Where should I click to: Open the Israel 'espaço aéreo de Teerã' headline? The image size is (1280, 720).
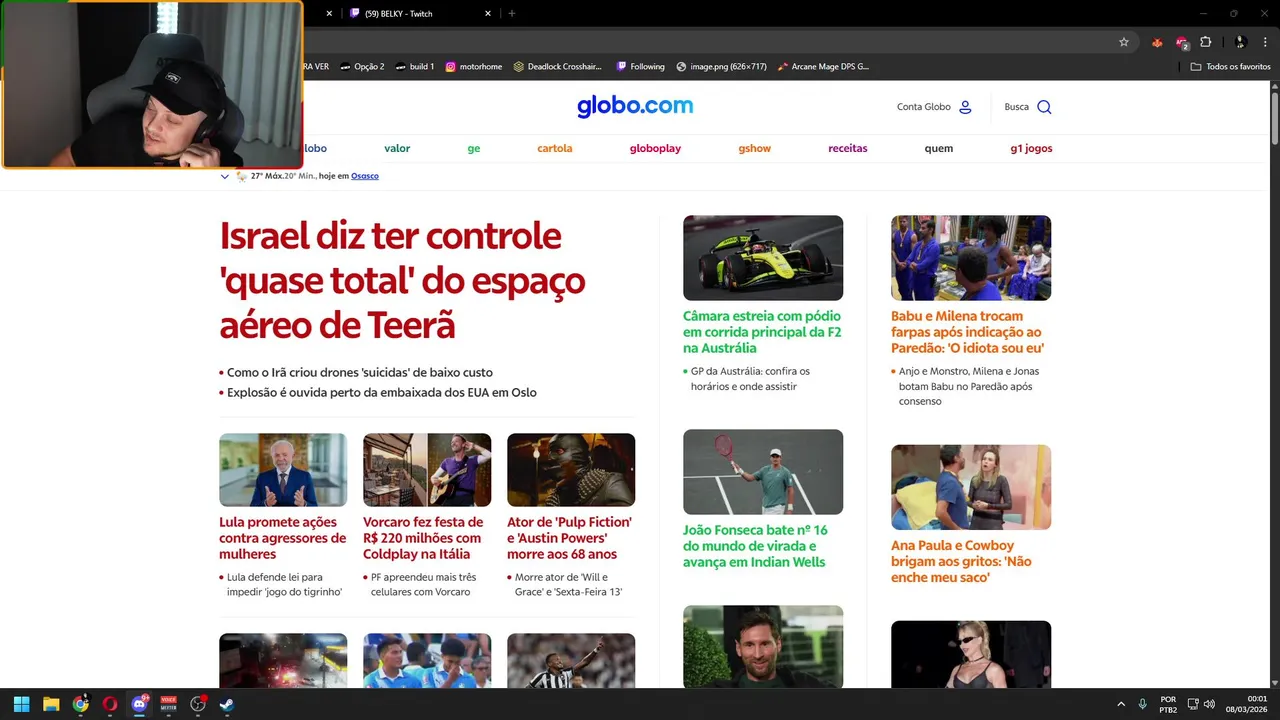coord(402,281)
